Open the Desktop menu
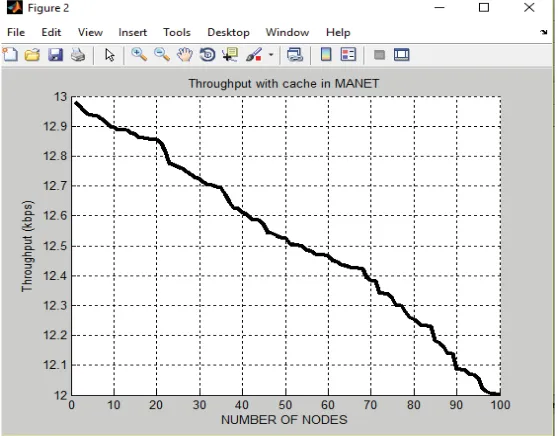 [228, 32]
